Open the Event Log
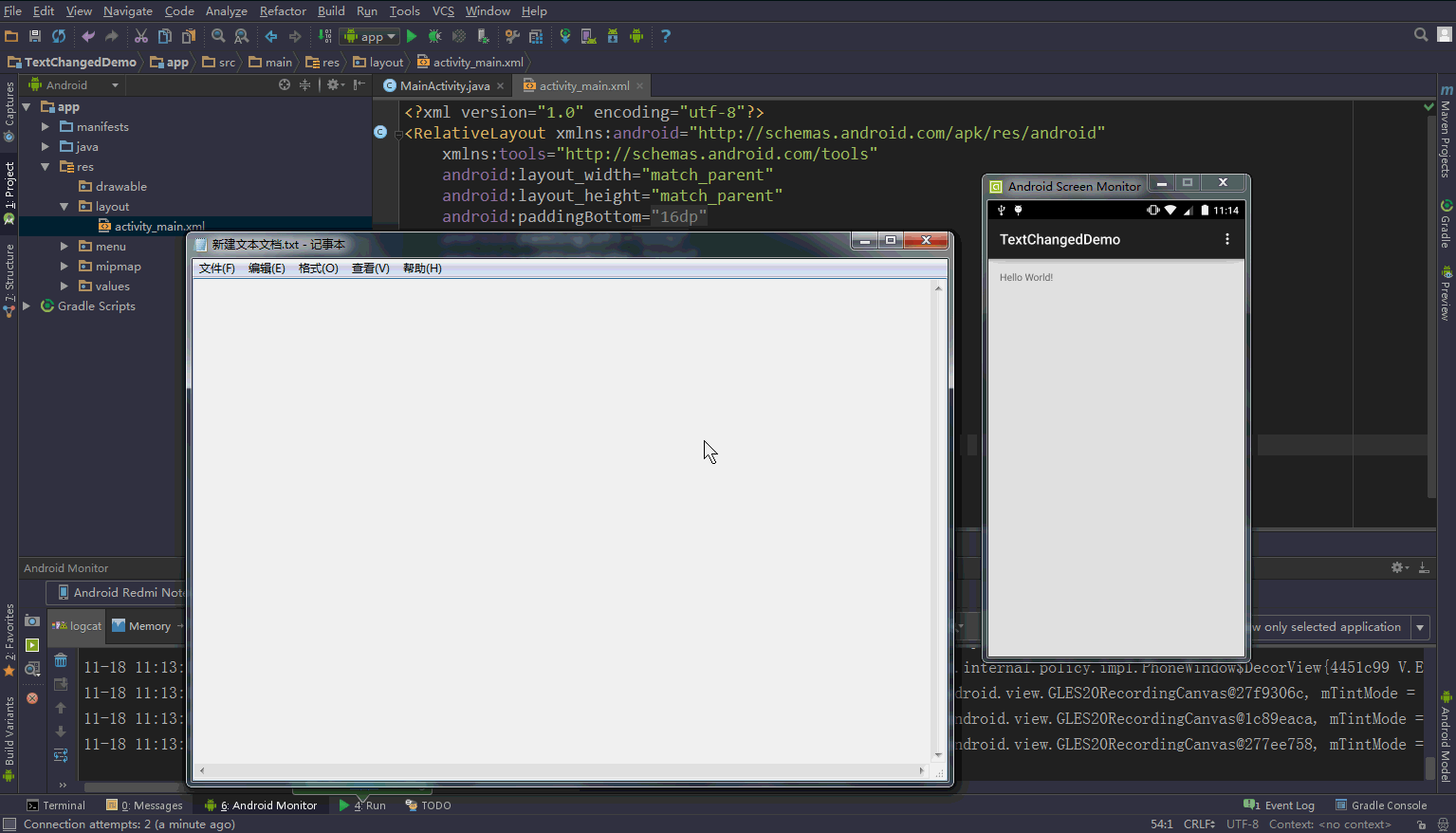The height and width of the screenshot is (833, 1456). [1279, 805]
